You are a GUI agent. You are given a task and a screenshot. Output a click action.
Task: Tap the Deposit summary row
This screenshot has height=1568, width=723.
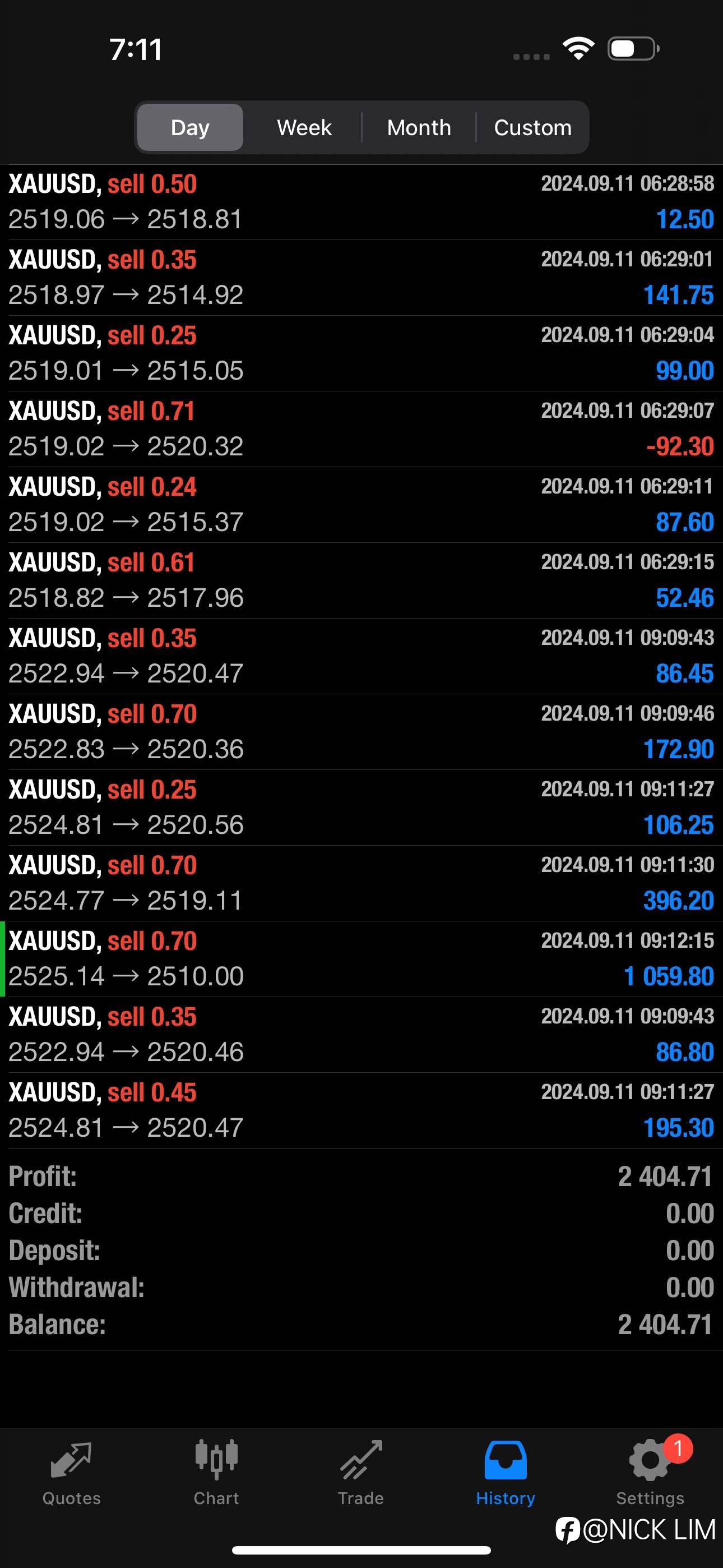coord(361,1251)
